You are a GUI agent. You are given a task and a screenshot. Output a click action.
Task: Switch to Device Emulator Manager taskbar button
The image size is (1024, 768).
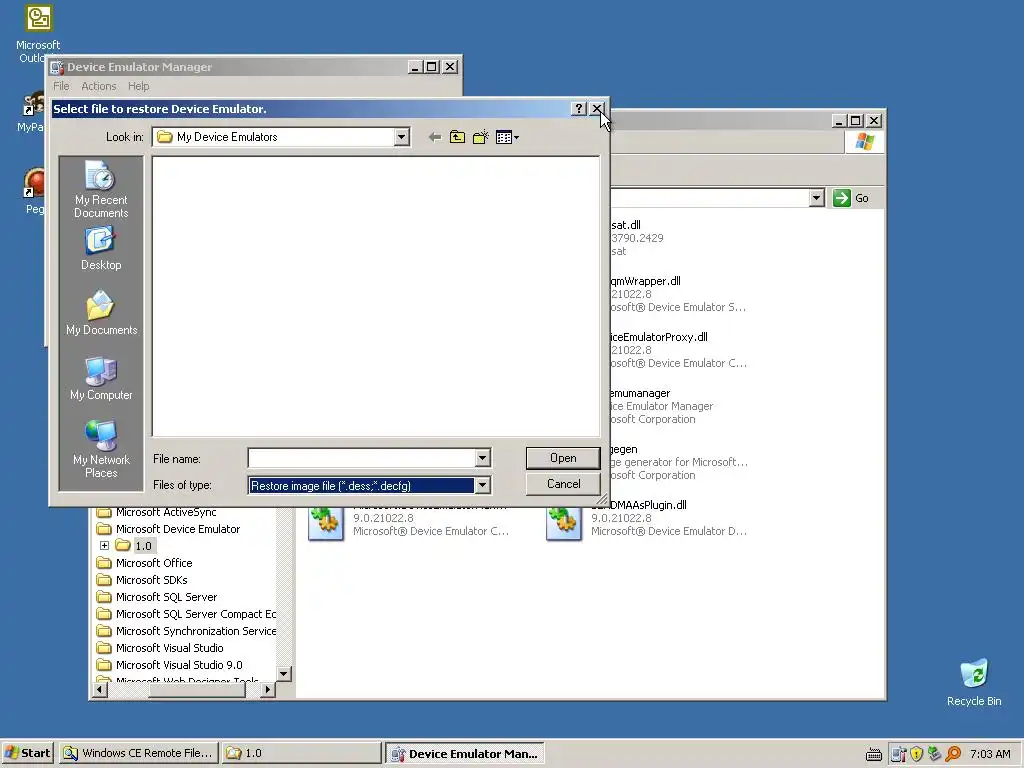coord(464,753)
